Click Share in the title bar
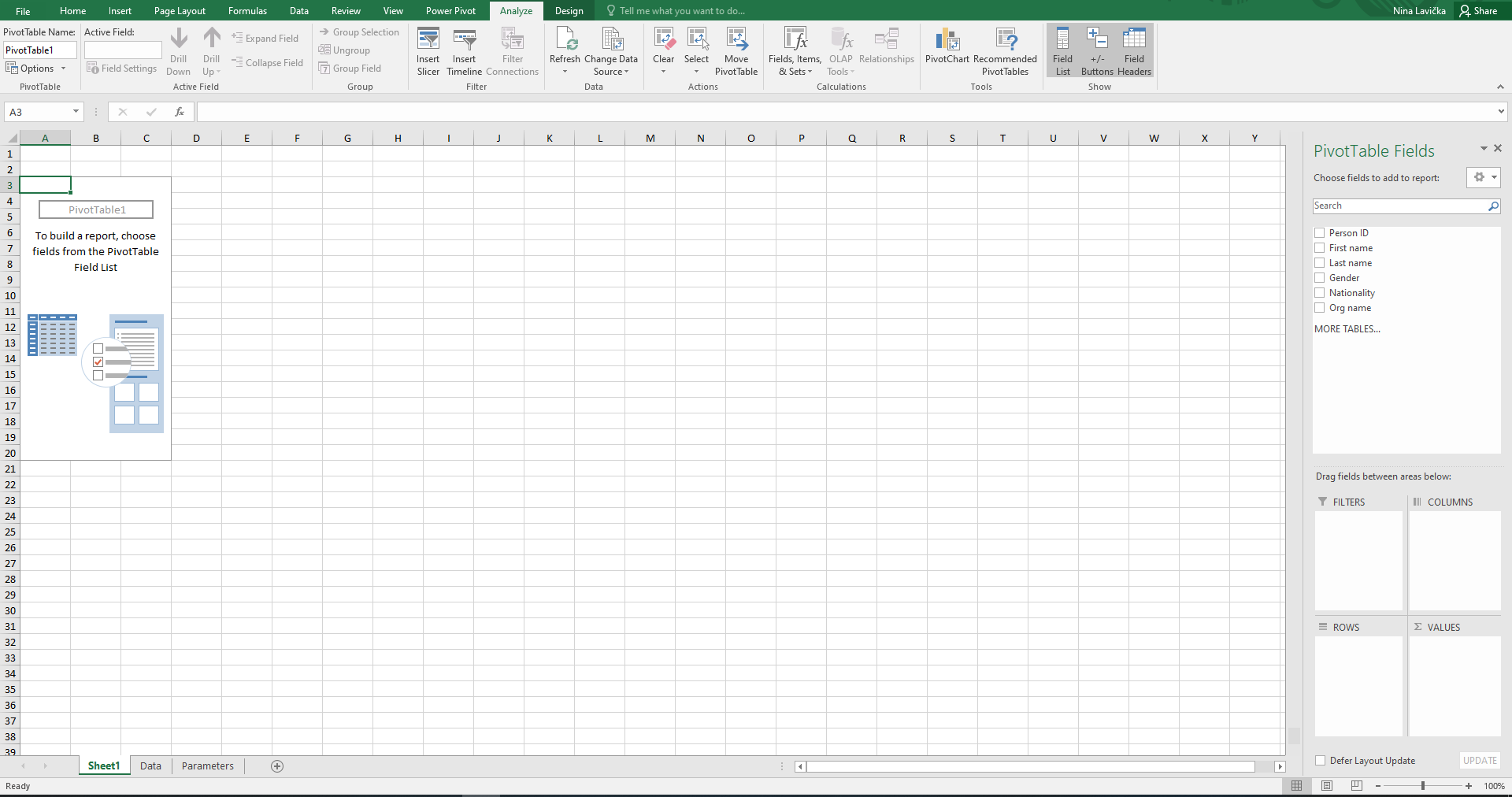1512x797 pixels. (1478, 11)
